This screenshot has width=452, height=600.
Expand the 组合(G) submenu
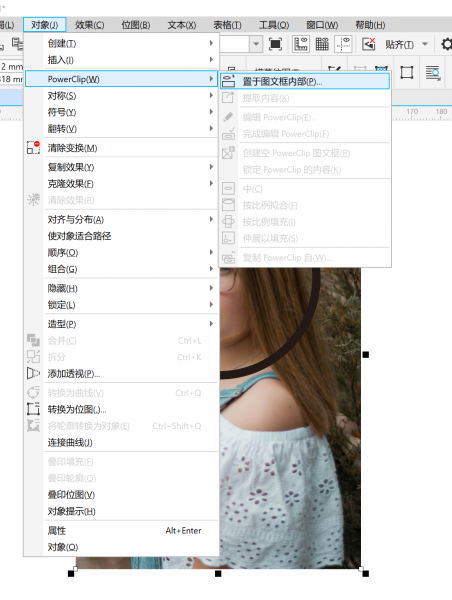[121, 269]
